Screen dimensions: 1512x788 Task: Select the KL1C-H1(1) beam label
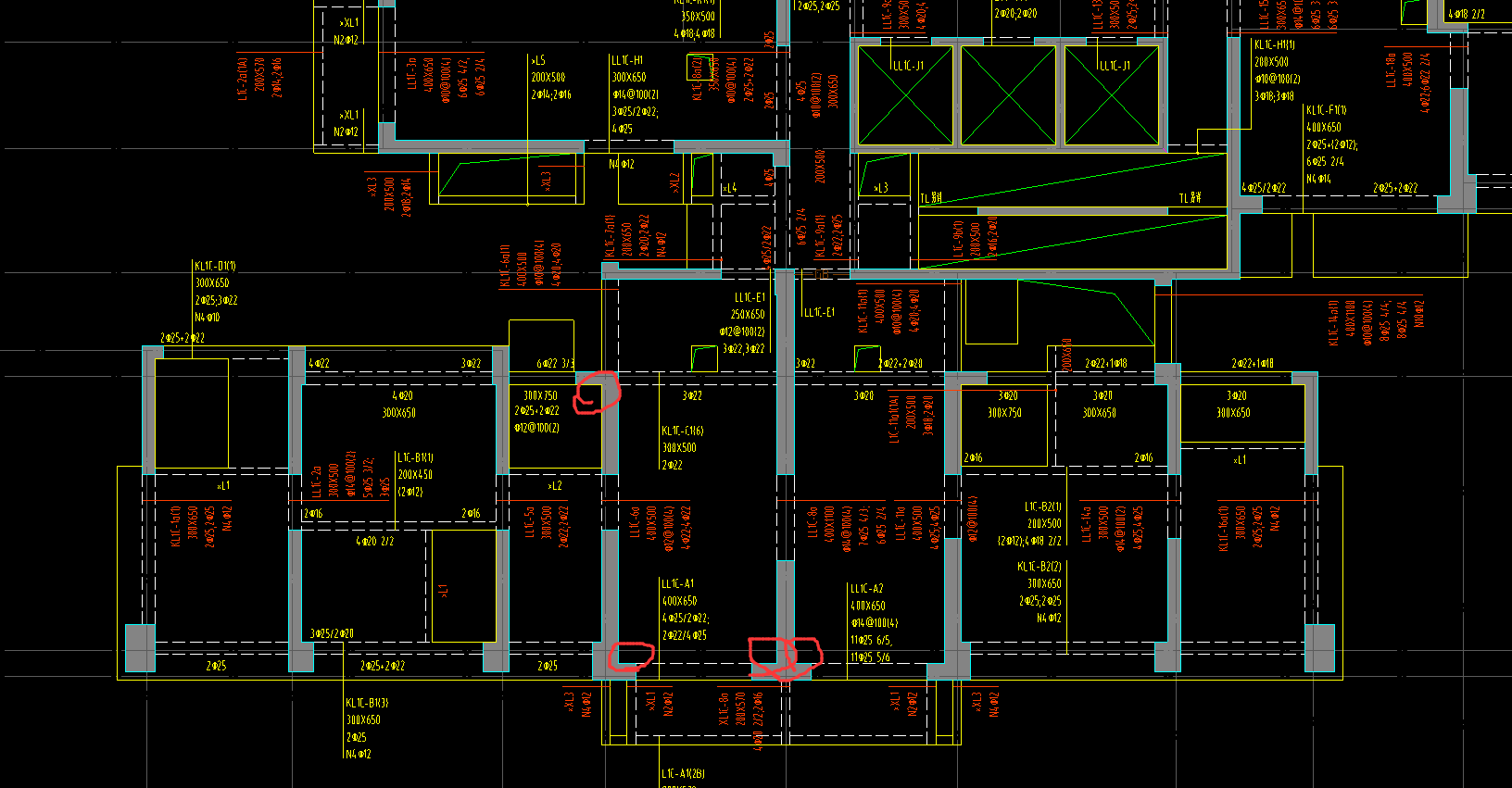coord(1275,44)
